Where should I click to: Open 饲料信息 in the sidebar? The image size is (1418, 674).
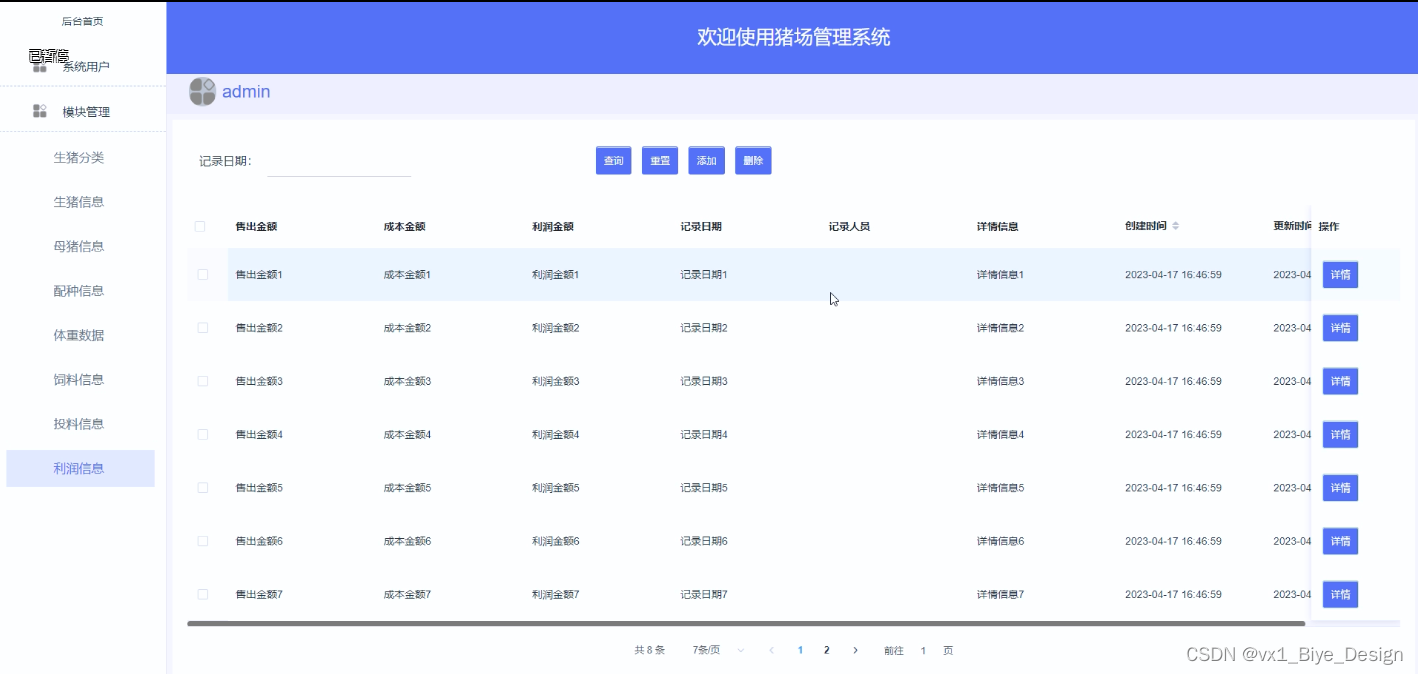click(x=79, y=379)
